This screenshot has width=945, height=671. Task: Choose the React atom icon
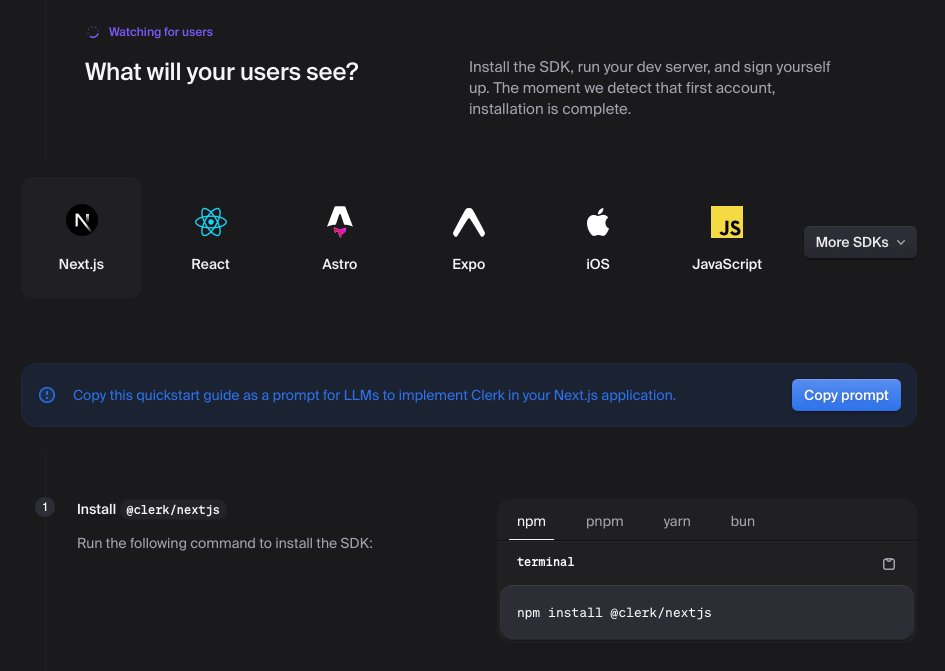[x=210, y=222]
